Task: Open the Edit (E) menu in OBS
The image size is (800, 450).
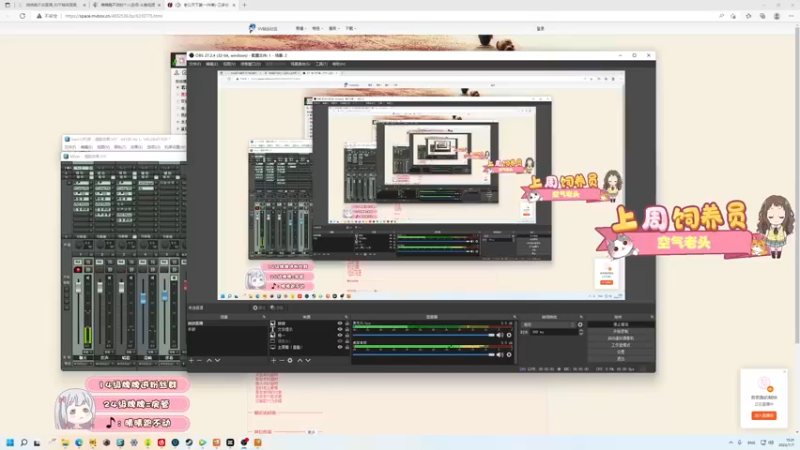Action: [x=212, y=64]
